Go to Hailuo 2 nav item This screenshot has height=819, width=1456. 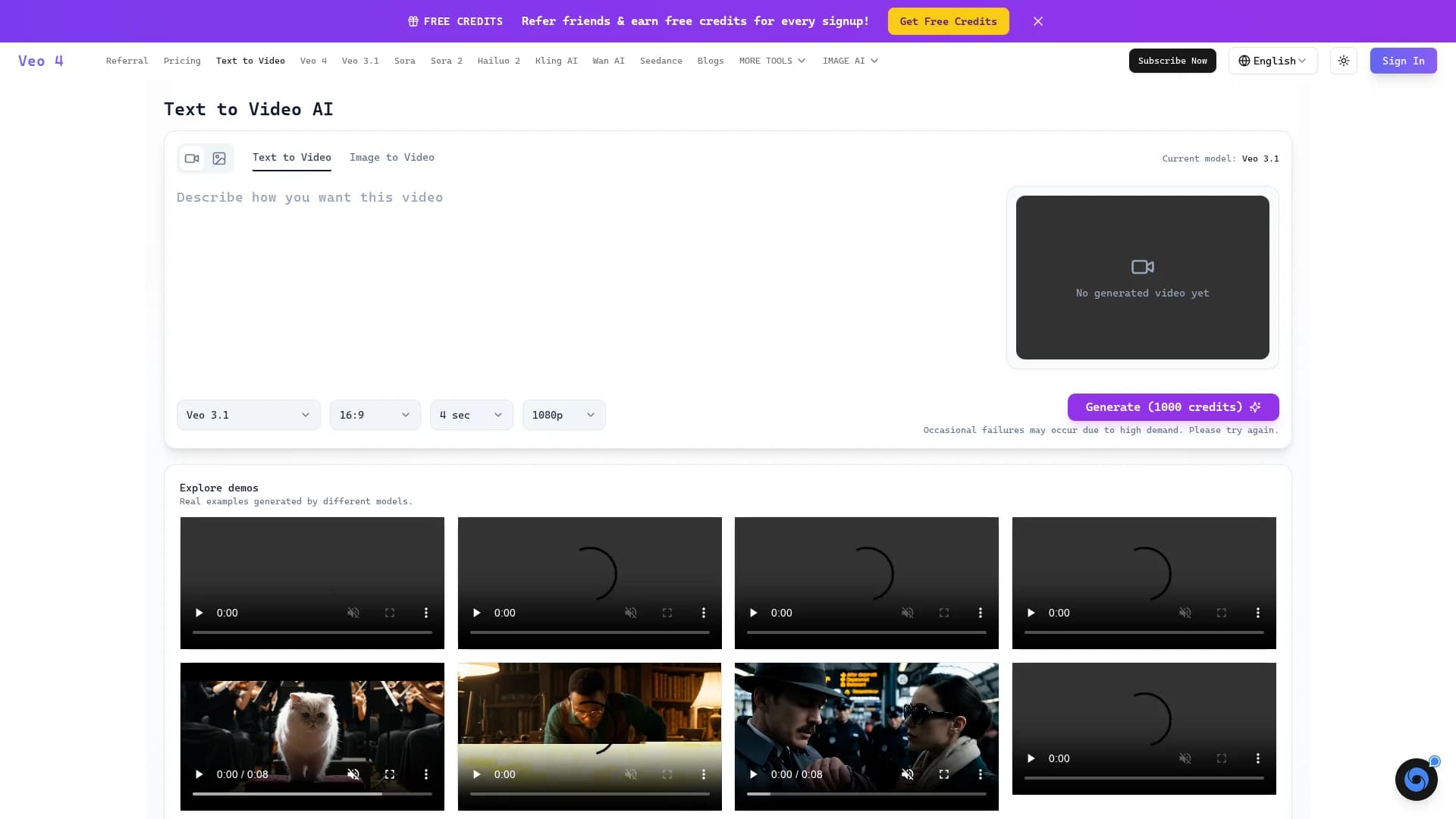click(x=499, y=61)
